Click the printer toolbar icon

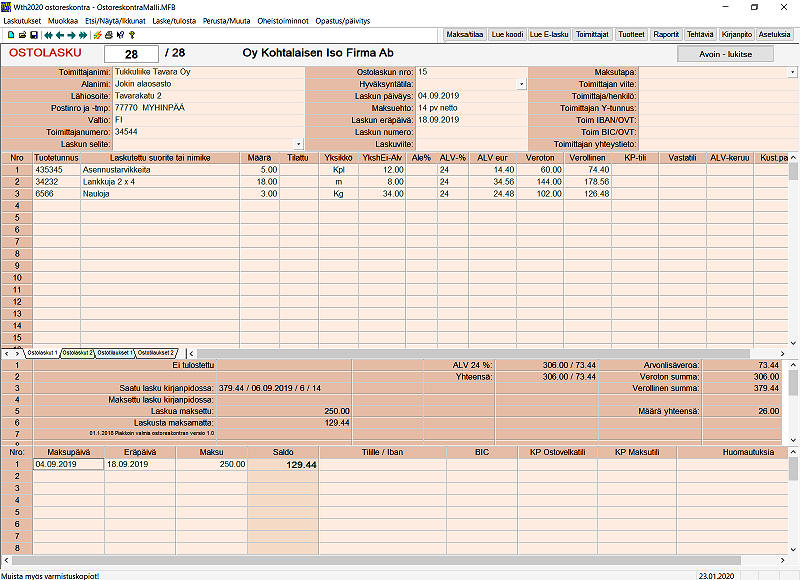[109, 35]
